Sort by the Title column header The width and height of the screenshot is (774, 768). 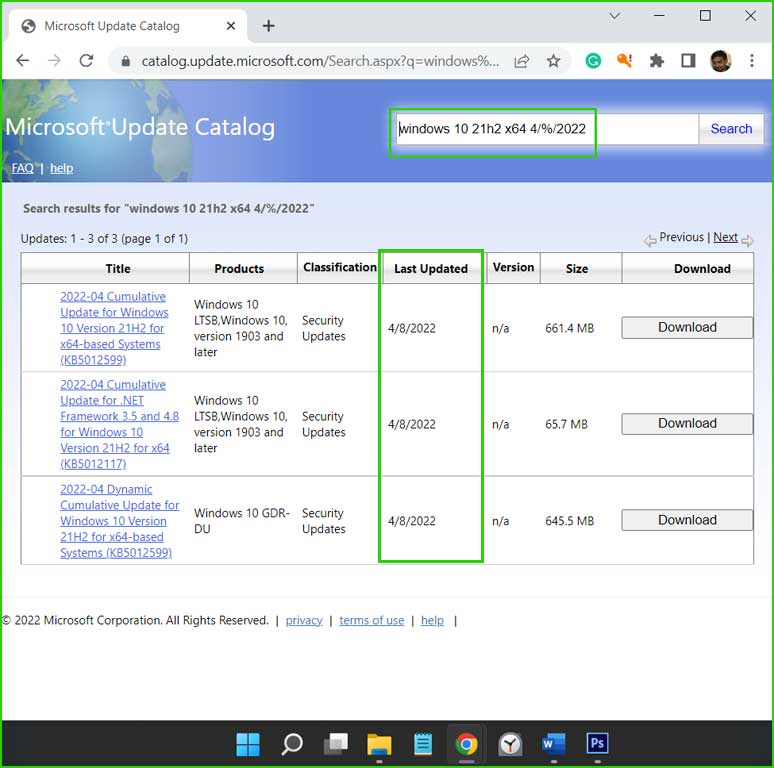(118, 269)
